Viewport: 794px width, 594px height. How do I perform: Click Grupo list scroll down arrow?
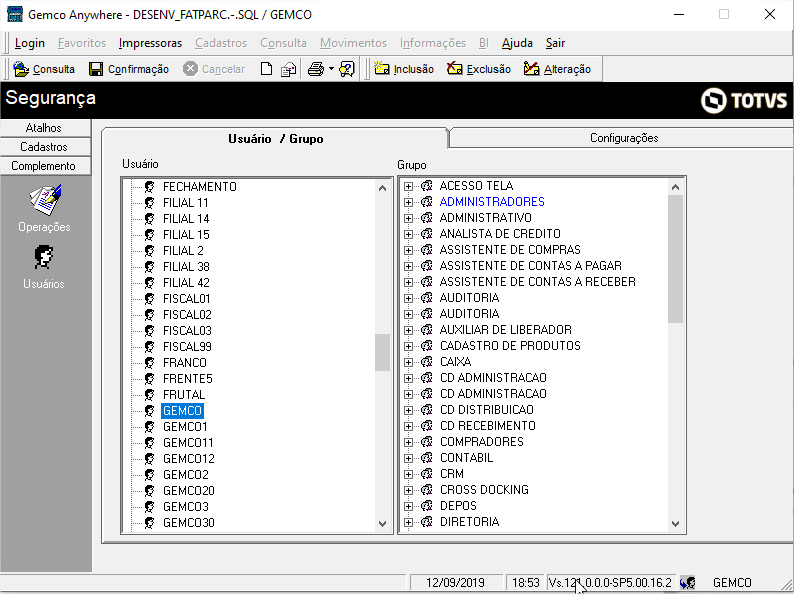[x=675, y=523]
